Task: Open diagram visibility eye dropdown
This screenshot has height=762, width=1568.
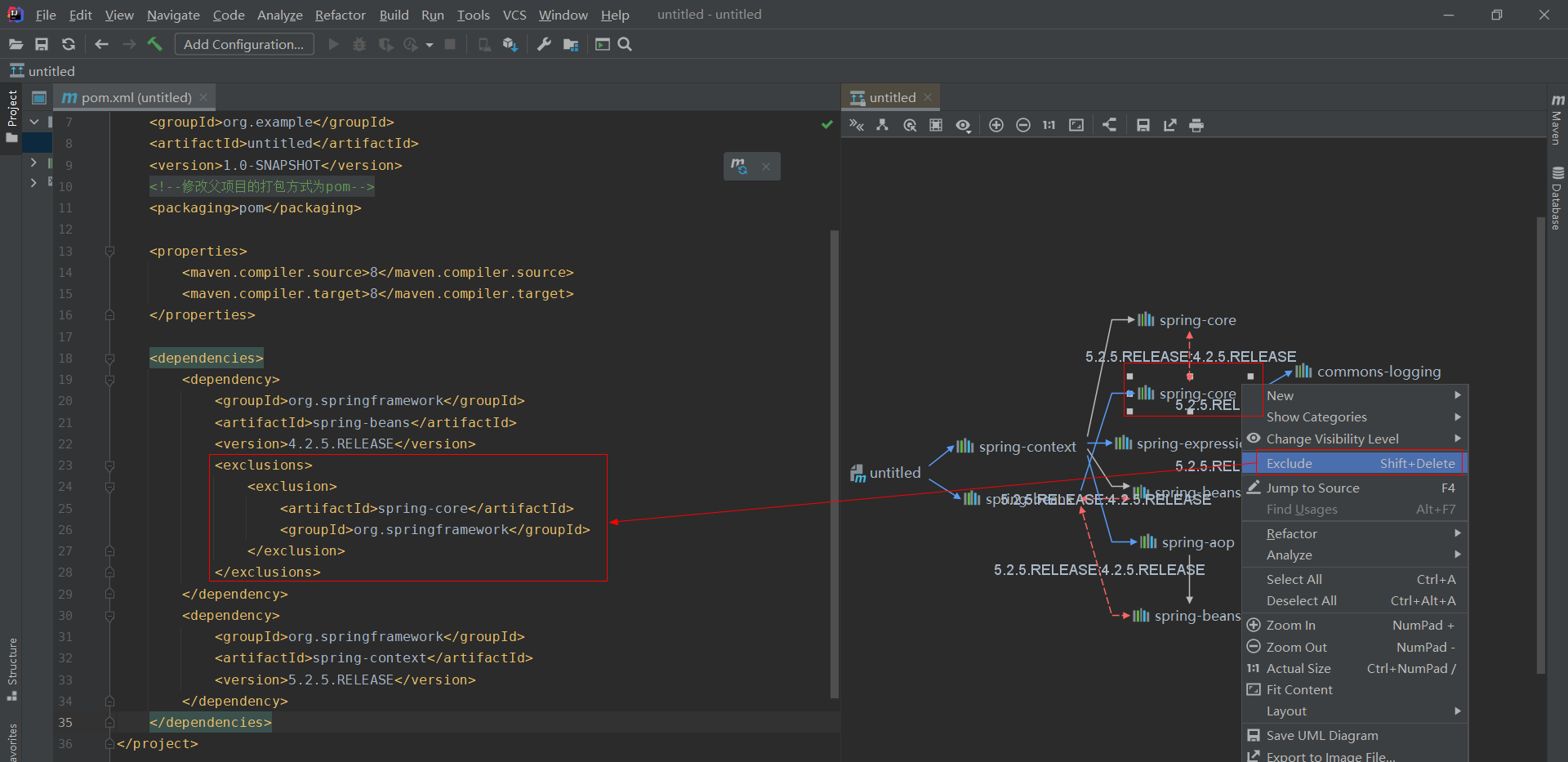Action: 964,125
